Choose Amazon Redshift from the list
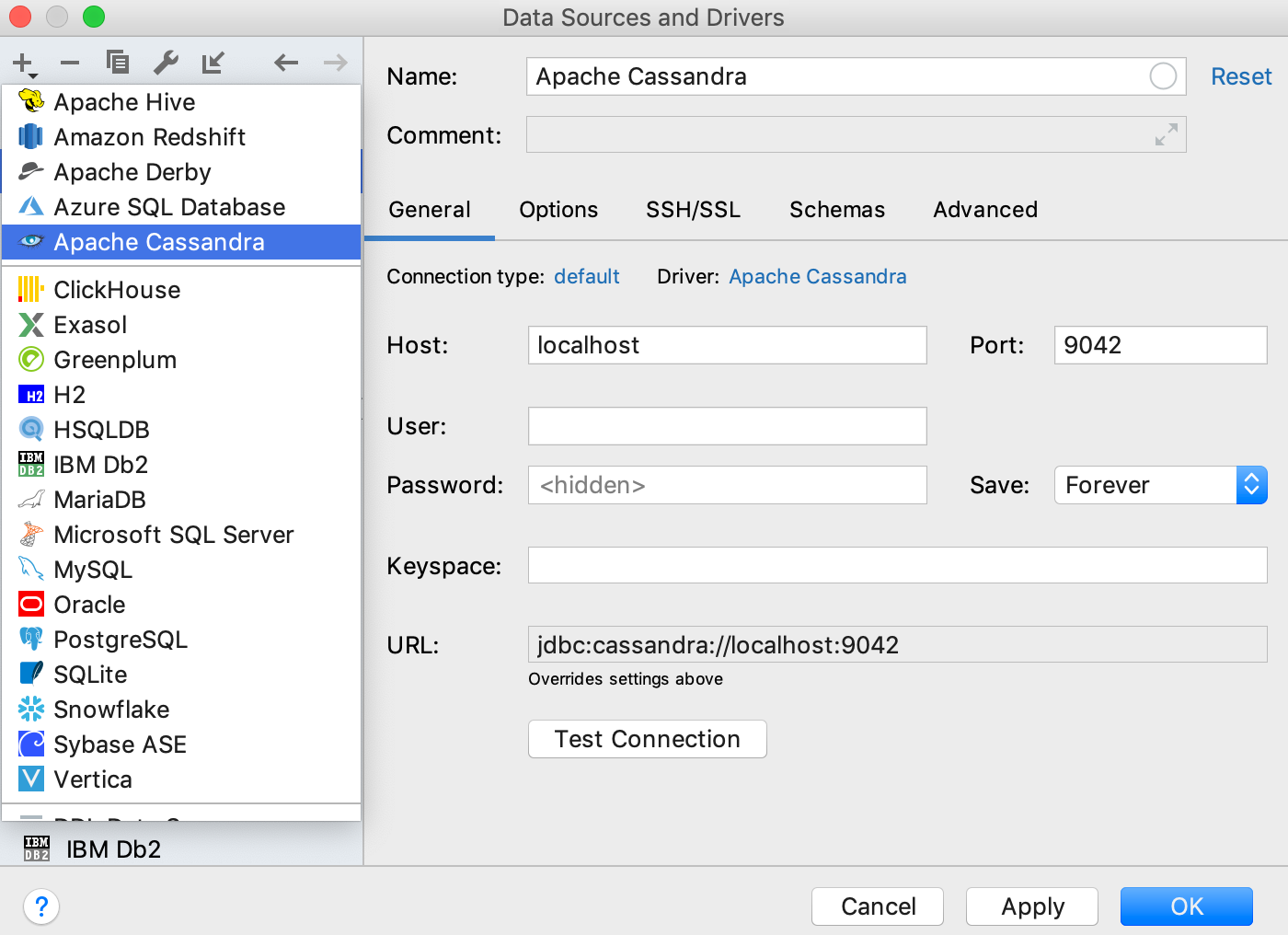This screenshot has height=935, width=1288. 181,137
